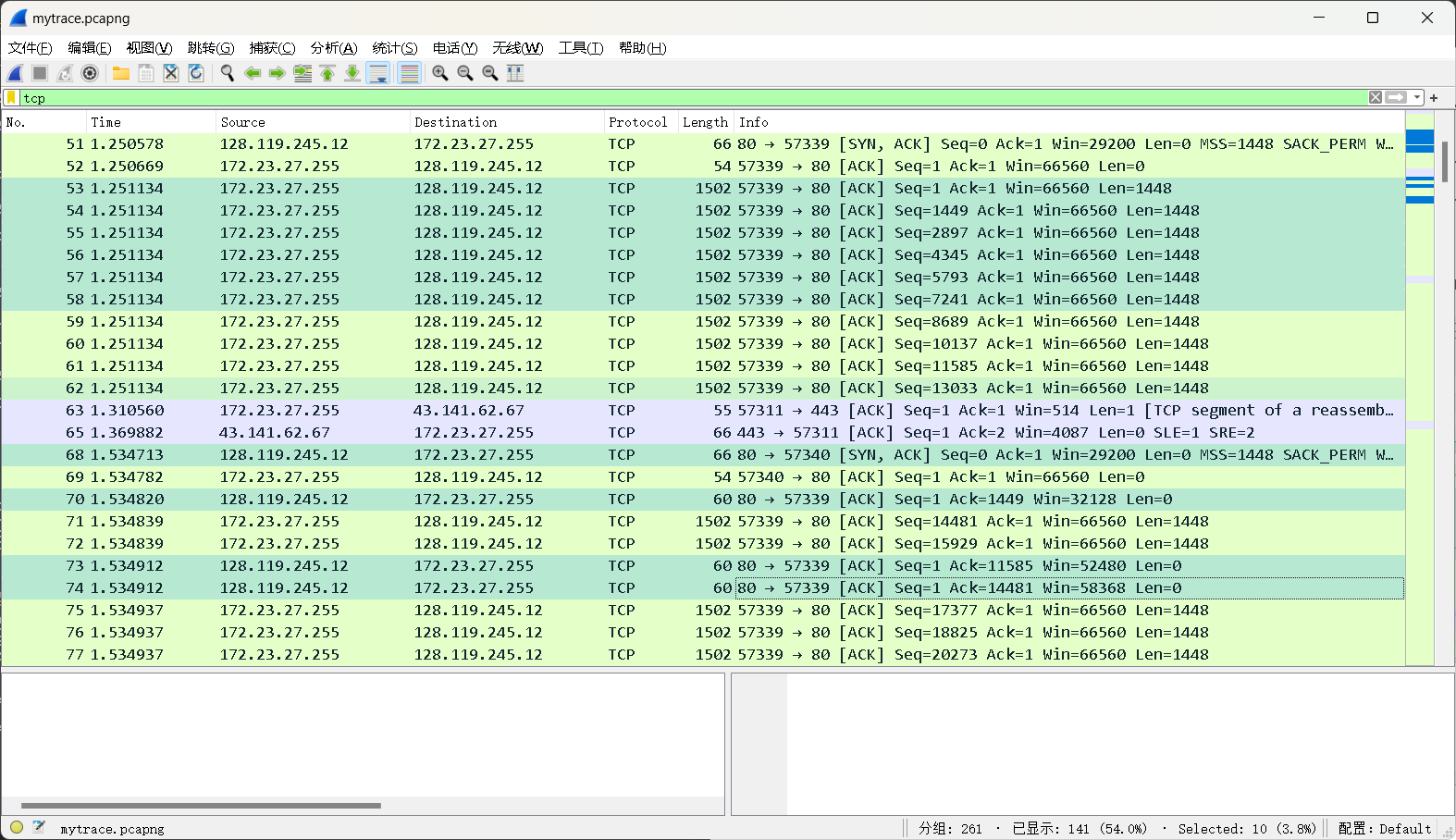The width and height of the screenshot is (1456, 840).
Task: Click the packet list vertical scrollbar thumb
Action: pyautogui.click(x=1445, y=162)
